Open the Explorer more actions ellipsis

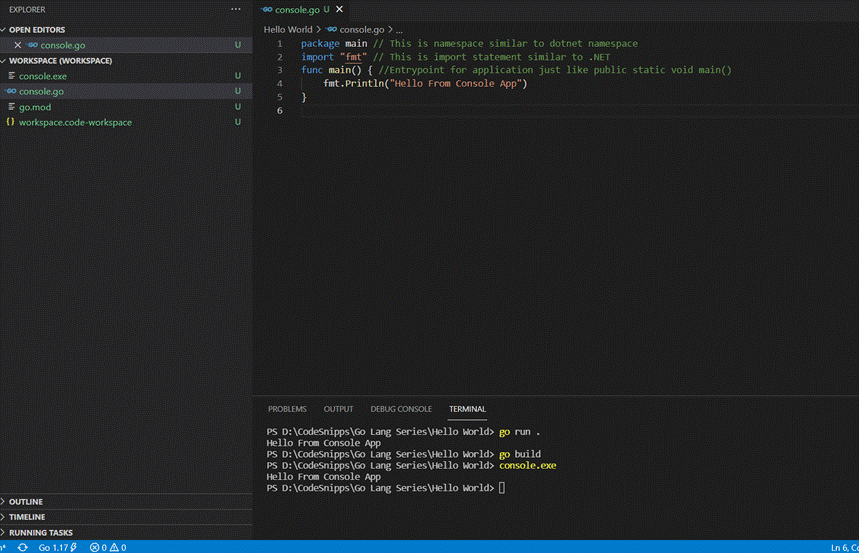[235, 9]
